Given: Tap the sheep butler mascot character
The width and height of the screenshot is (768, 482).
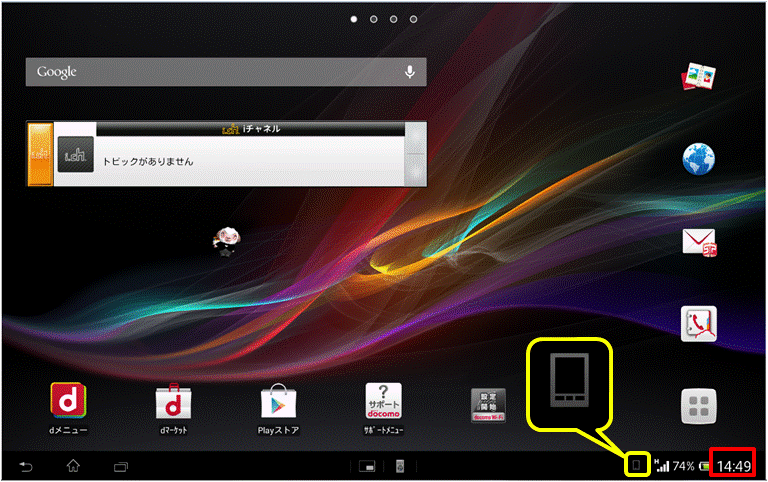Looking at the screenshot, I should point(226,238).
